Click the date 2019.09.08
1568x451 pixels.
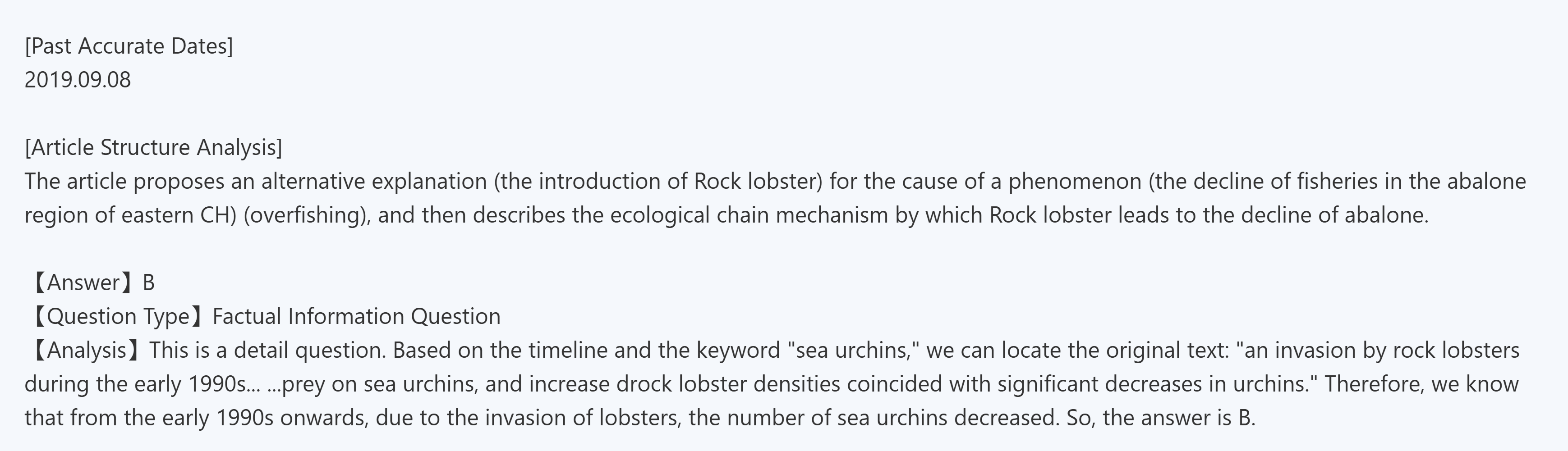[77, 80]
